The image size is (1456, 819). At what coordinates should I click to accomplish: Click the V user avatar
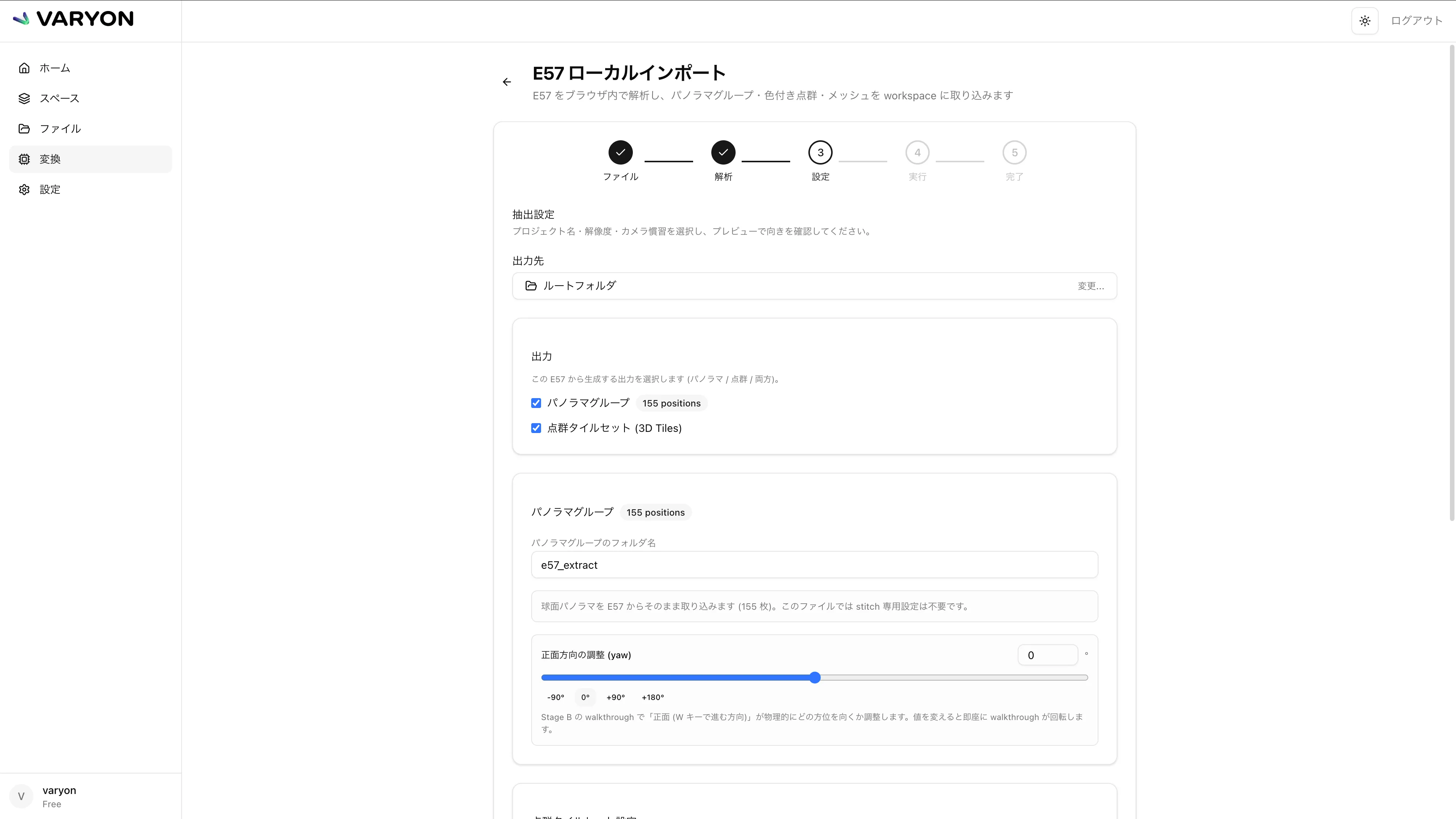[22, 796]
